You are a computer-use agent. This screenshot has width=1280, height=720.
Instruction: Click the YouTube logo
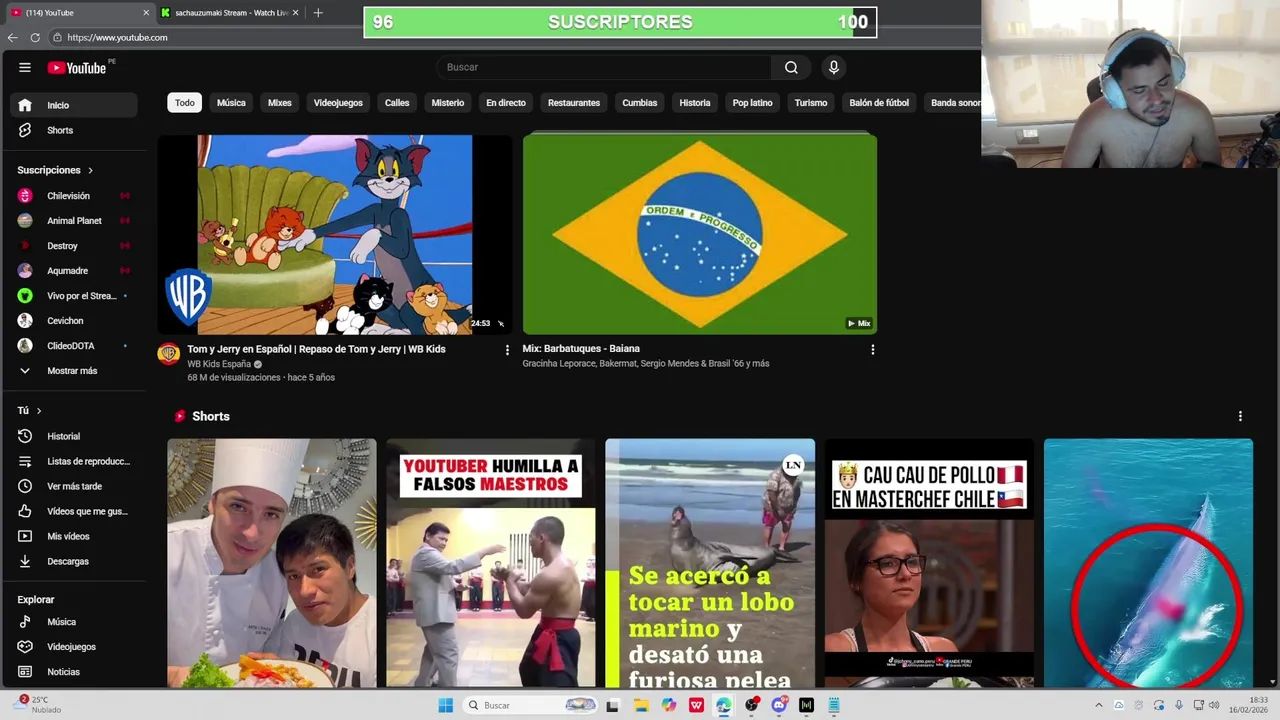(x=76, y=67)
